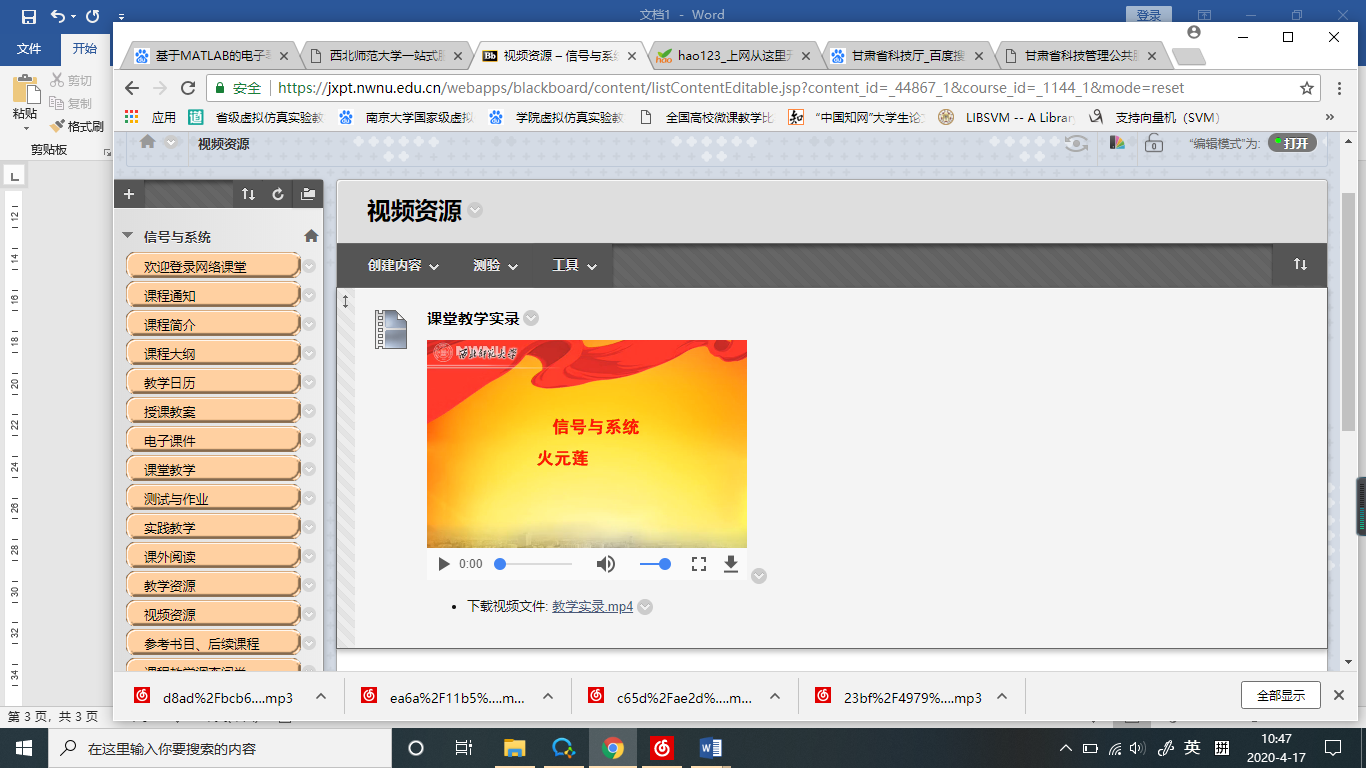Viewport: 1366px width, 768px height.
Task: Click the plus icon to add a course menu item
Action: click(x=129, y=195)
